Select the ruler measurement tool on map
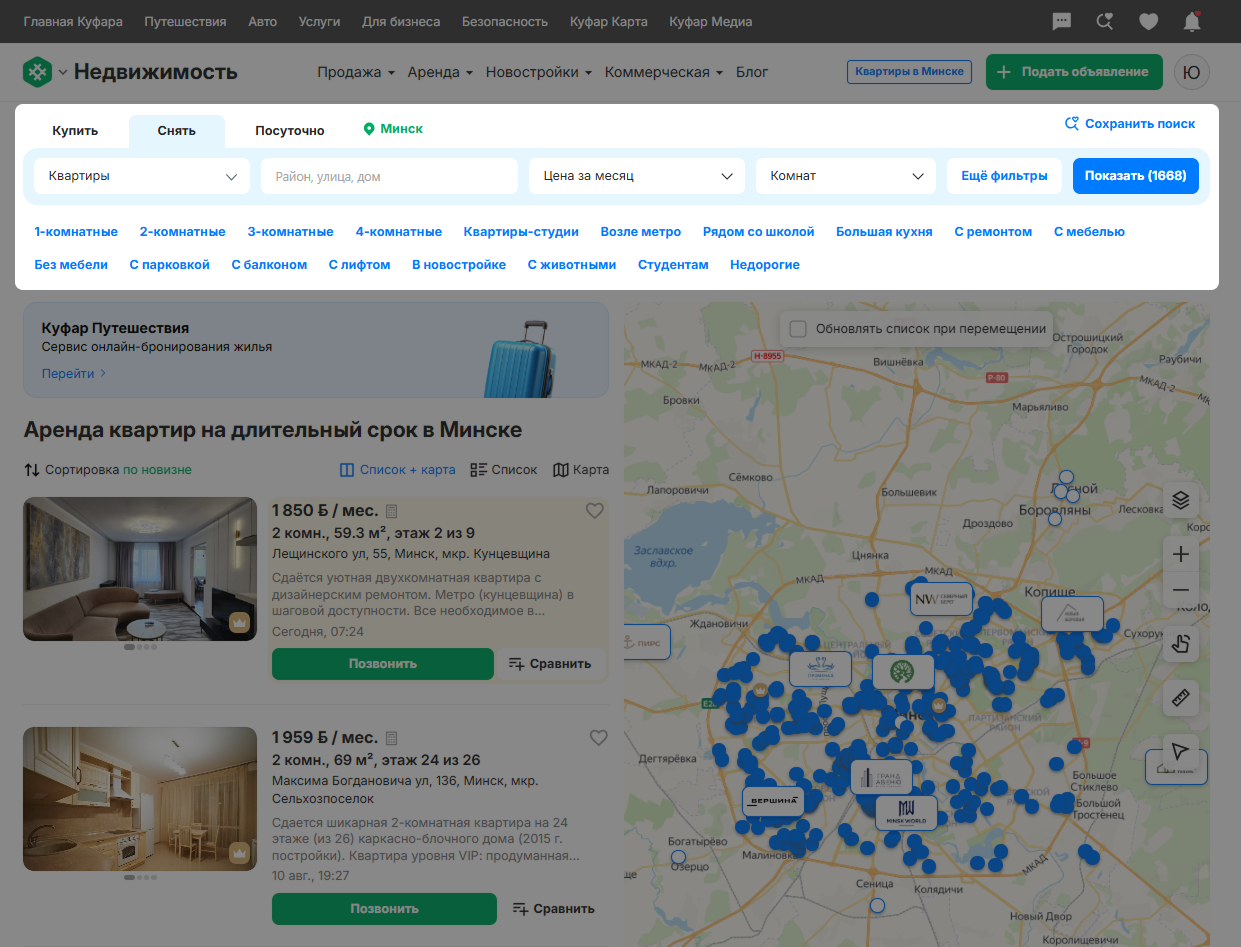This screenshot has width=1241, height=947. point(1181,698)
